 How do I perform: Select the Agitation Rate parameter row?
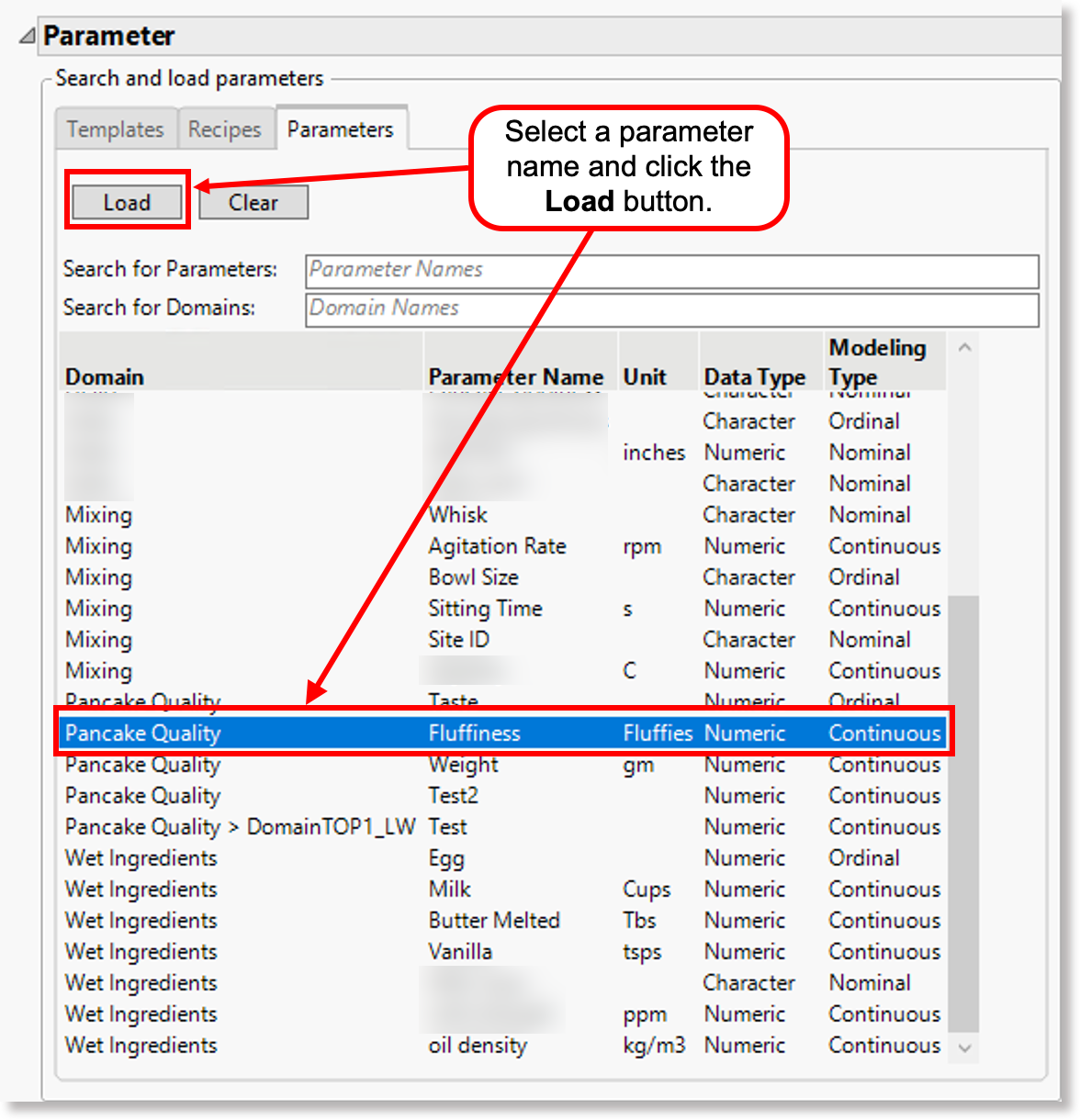point(502,546)
